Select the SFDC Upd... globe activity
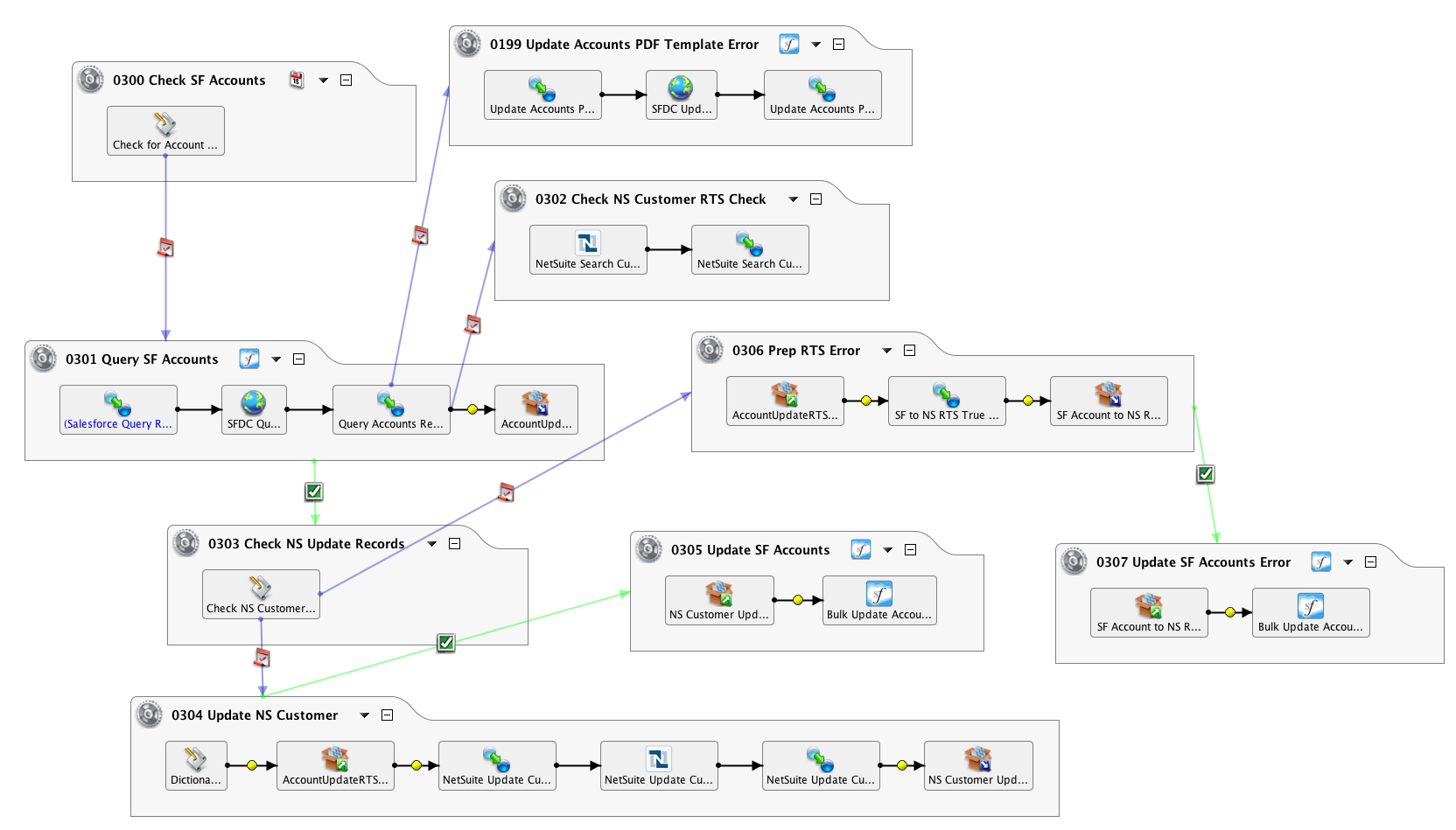This screenshot has width=1456, height=830. [x=681, y=94]
